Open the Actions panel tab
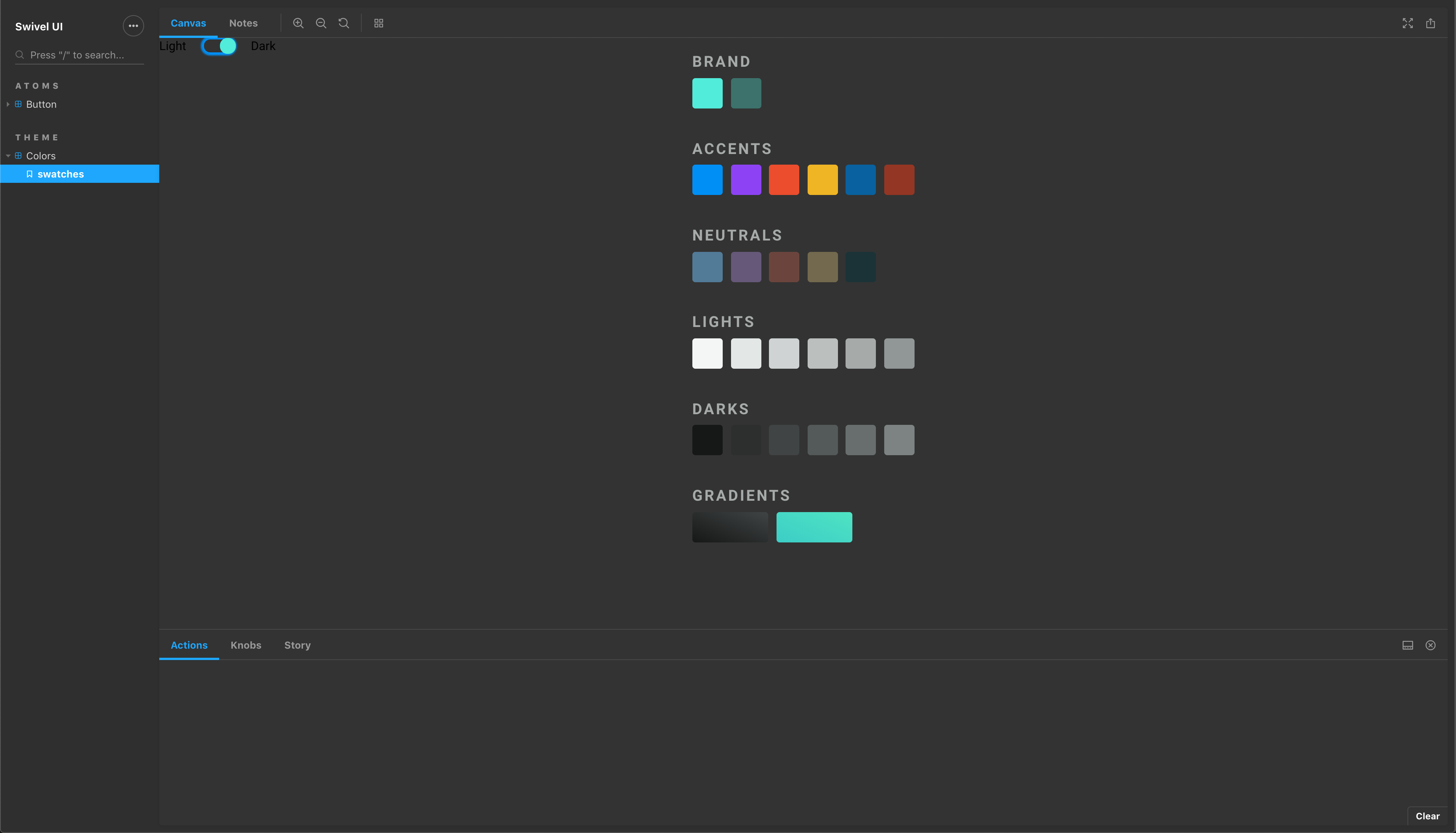The width and height of the screenshot is (1456, 833). pos(189,645)
